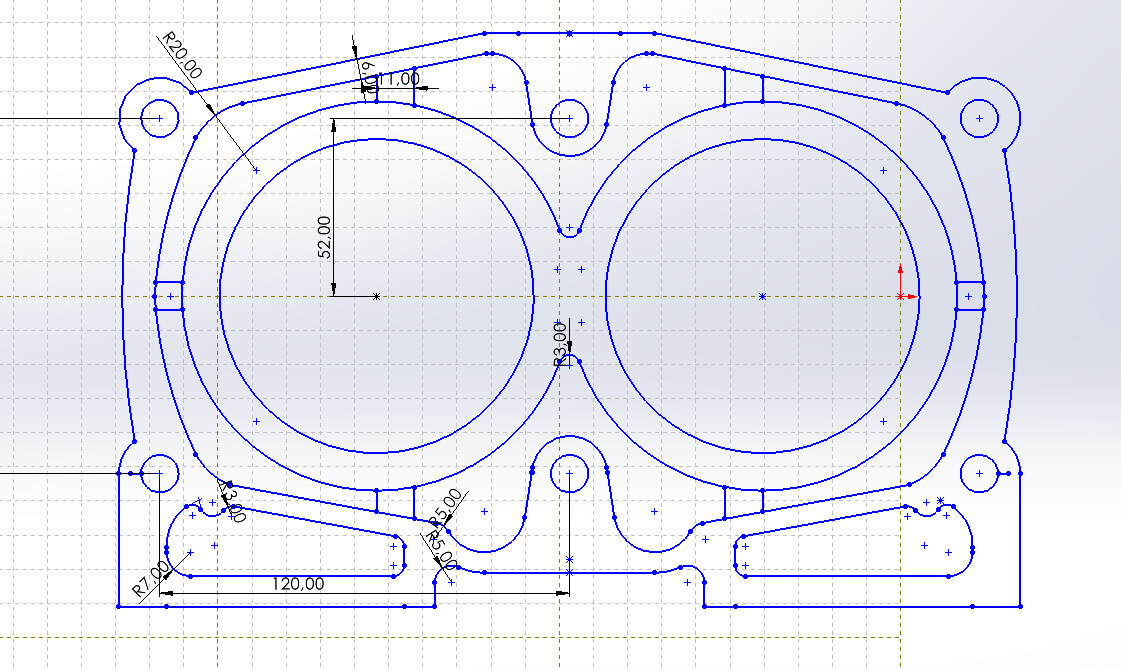Select the top-center bolt hole circle
This screenshot has width=1121, height=670.
point(569,119)
